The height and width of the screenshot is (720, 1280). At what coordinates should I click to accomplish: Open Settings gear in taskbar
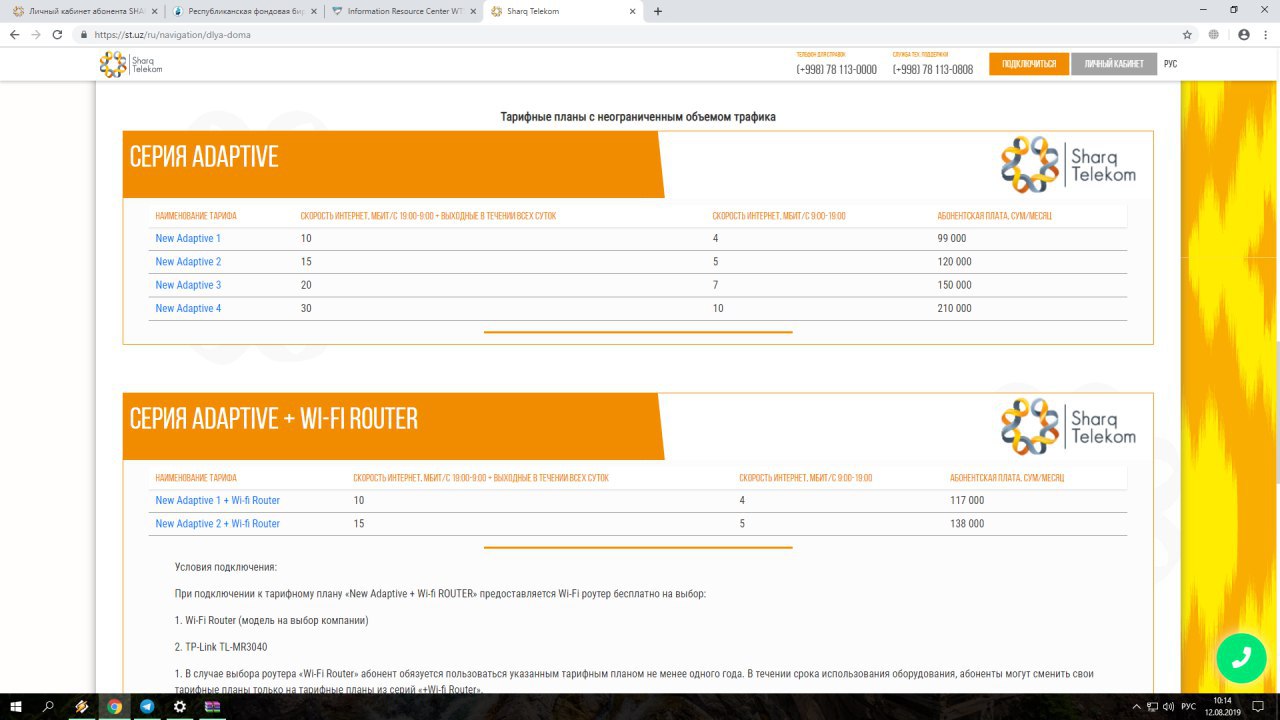(x=180, y=706)
